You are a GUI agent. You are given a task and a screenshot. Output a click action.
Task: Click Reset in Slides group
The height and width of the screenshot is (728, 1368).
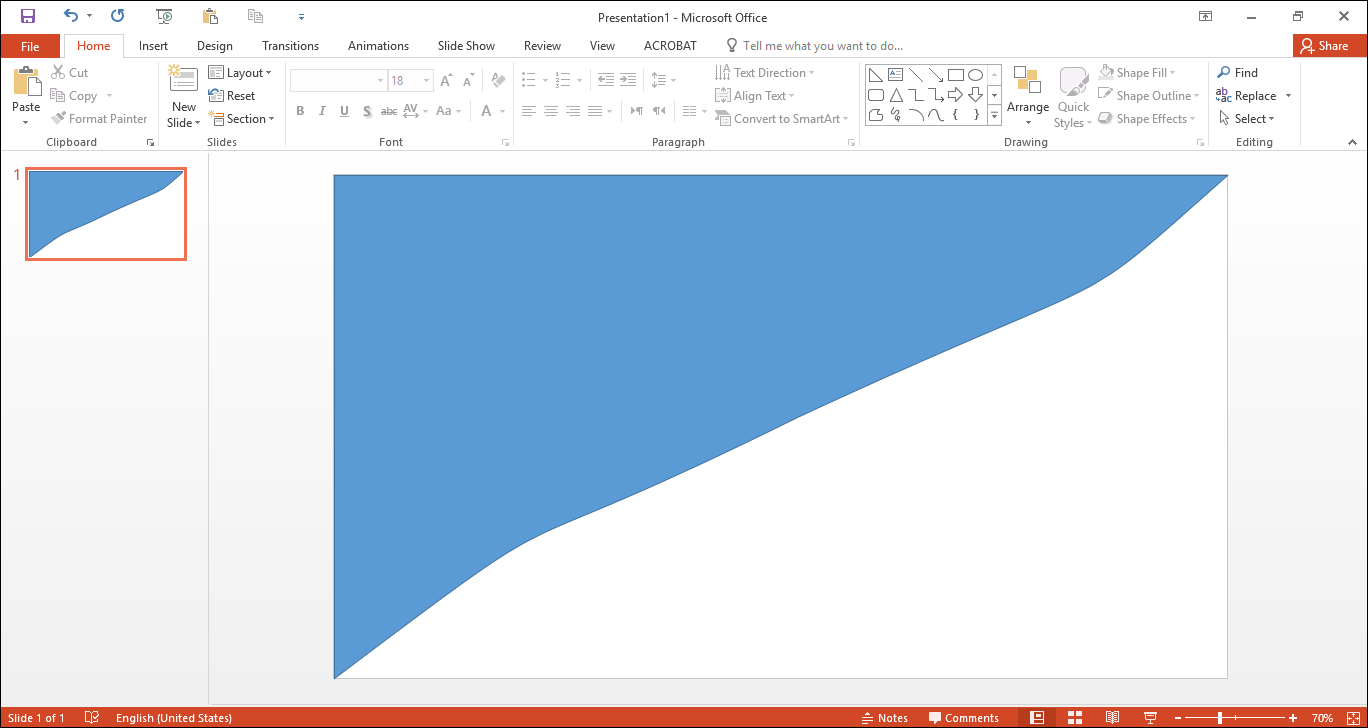[232, 96]
